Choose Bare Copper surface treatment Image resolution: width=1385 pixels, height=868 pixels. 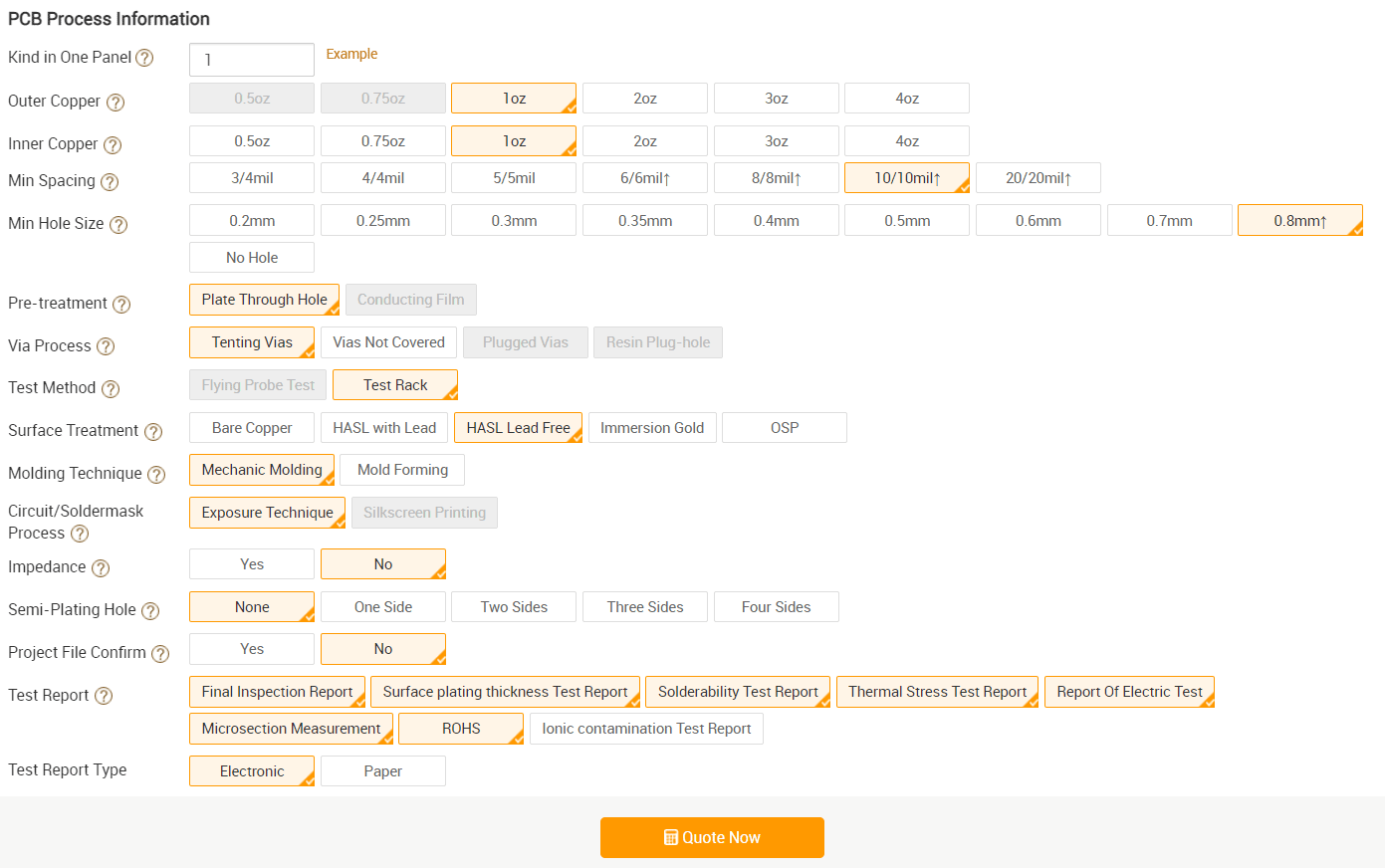pyautogui.click(x=252, y=428)
